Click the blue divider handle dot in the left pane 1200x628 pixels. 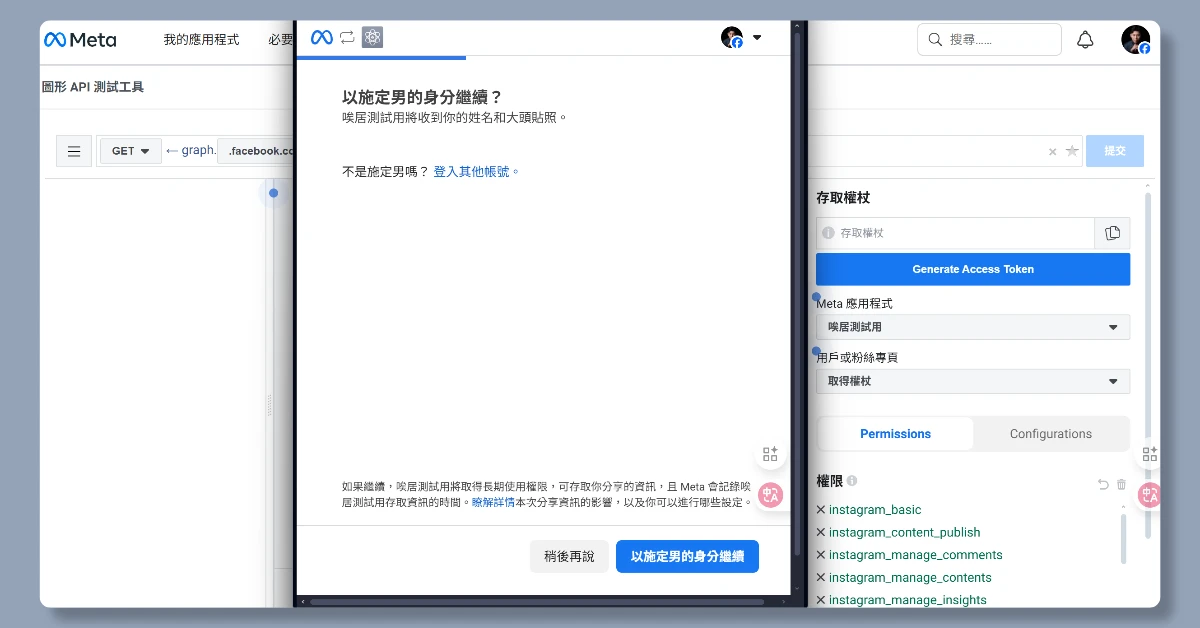[273, 193]
